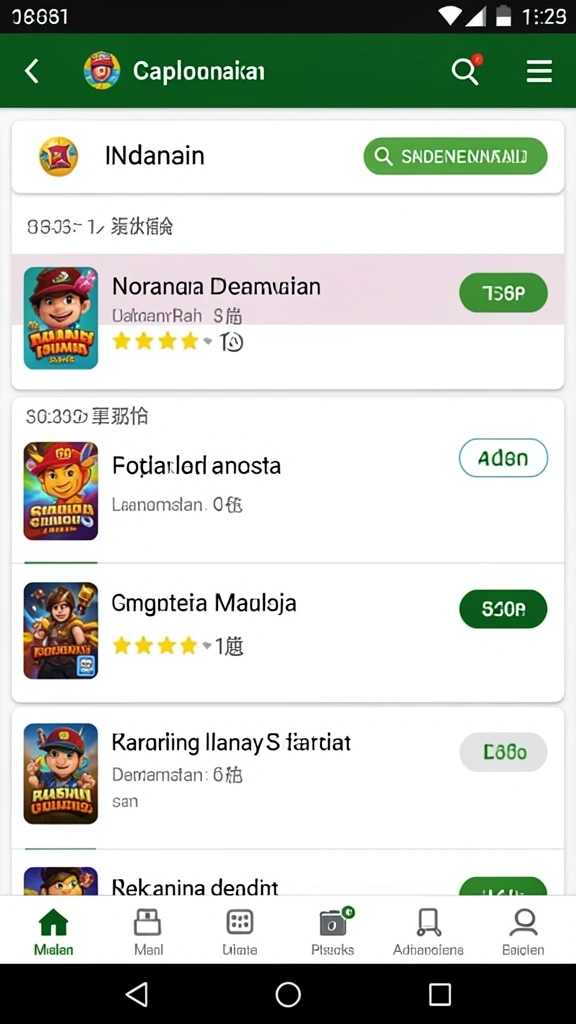Viewport: 576px width, 1024px height.
Task: Tap the Caploonaikan app logo in header
Action: pyautogui.click(x=102, y=71)
